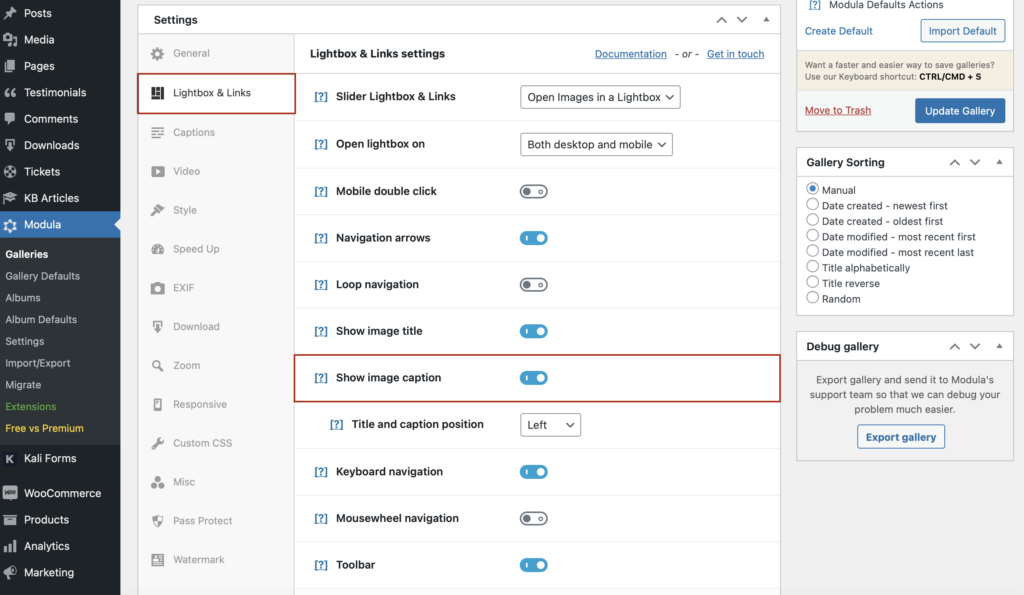Switch to the Captions settings tab
The width and height of the screenshot is (1024, 595).
194,132
